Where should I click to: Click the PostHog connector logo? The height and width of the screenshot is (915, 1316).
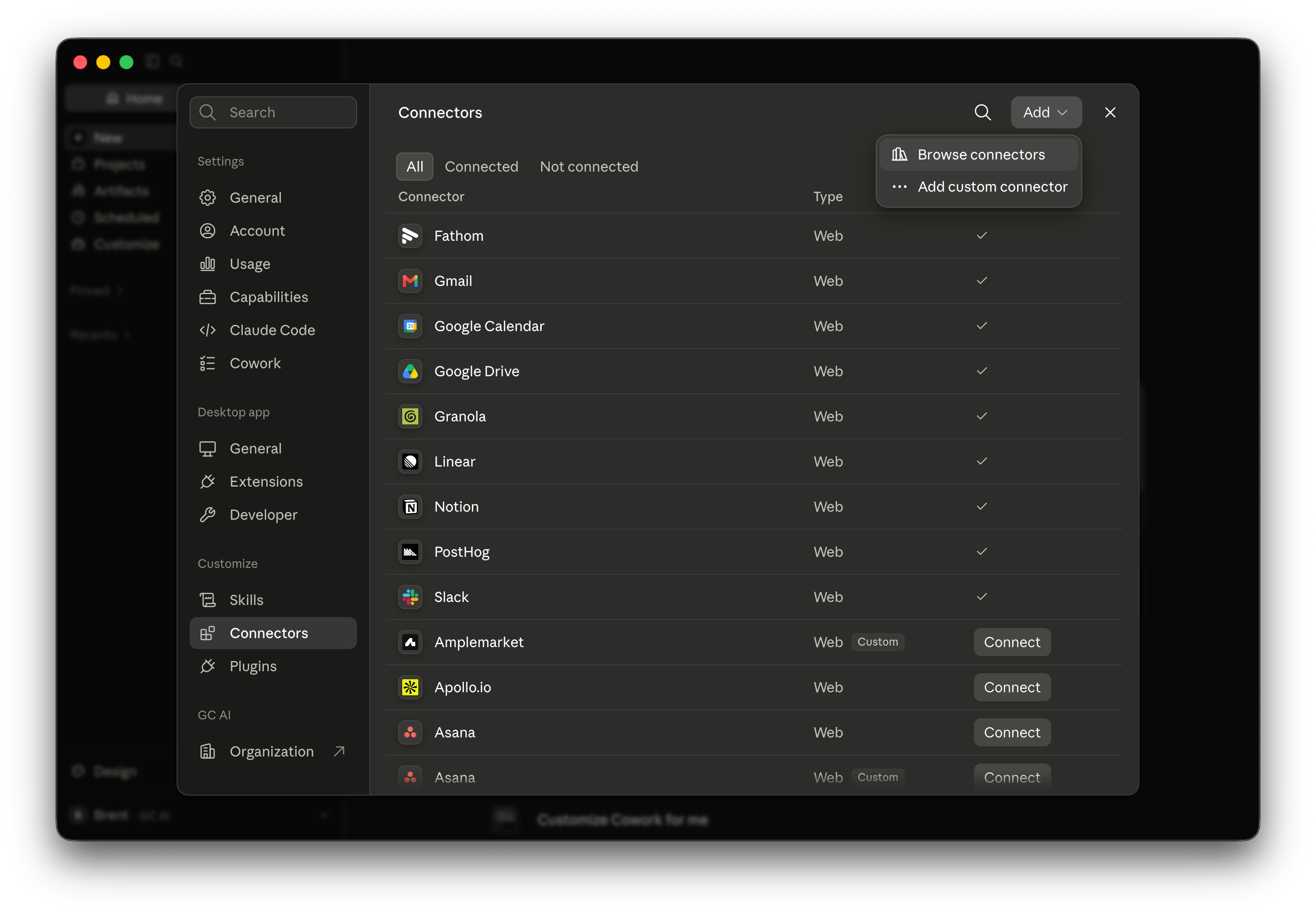[x=410, y=553]
